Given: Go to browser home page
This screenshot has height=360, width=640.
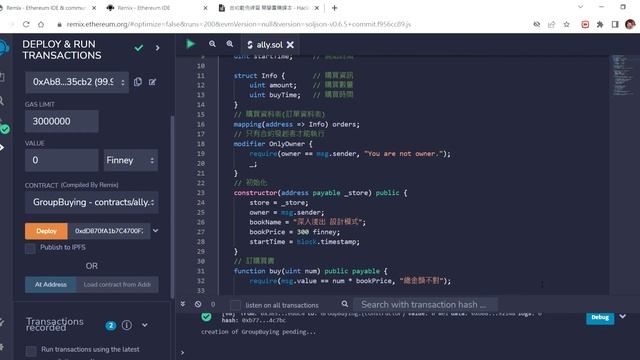Looking at the screenshot, I should pyautogui.click(x=41, y=24).
